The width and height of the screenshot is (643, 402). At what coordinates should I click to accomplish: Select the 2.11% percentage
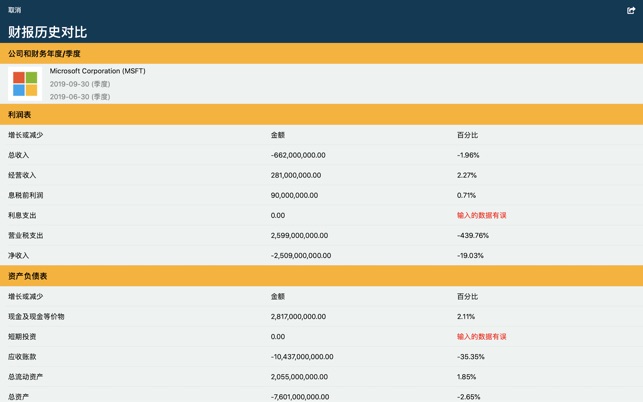pos(466,316)
